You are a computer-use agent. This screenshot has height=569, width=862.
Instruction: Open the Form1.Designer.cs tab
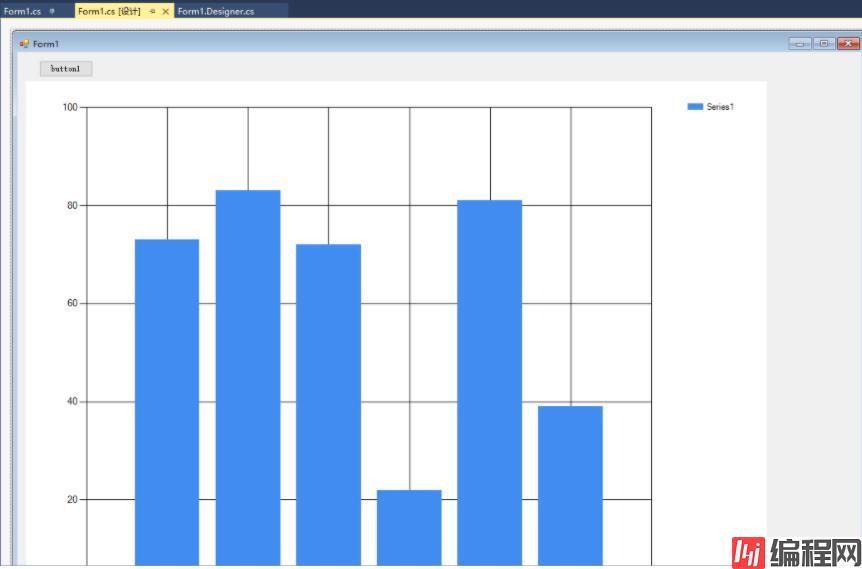point(216,11)
